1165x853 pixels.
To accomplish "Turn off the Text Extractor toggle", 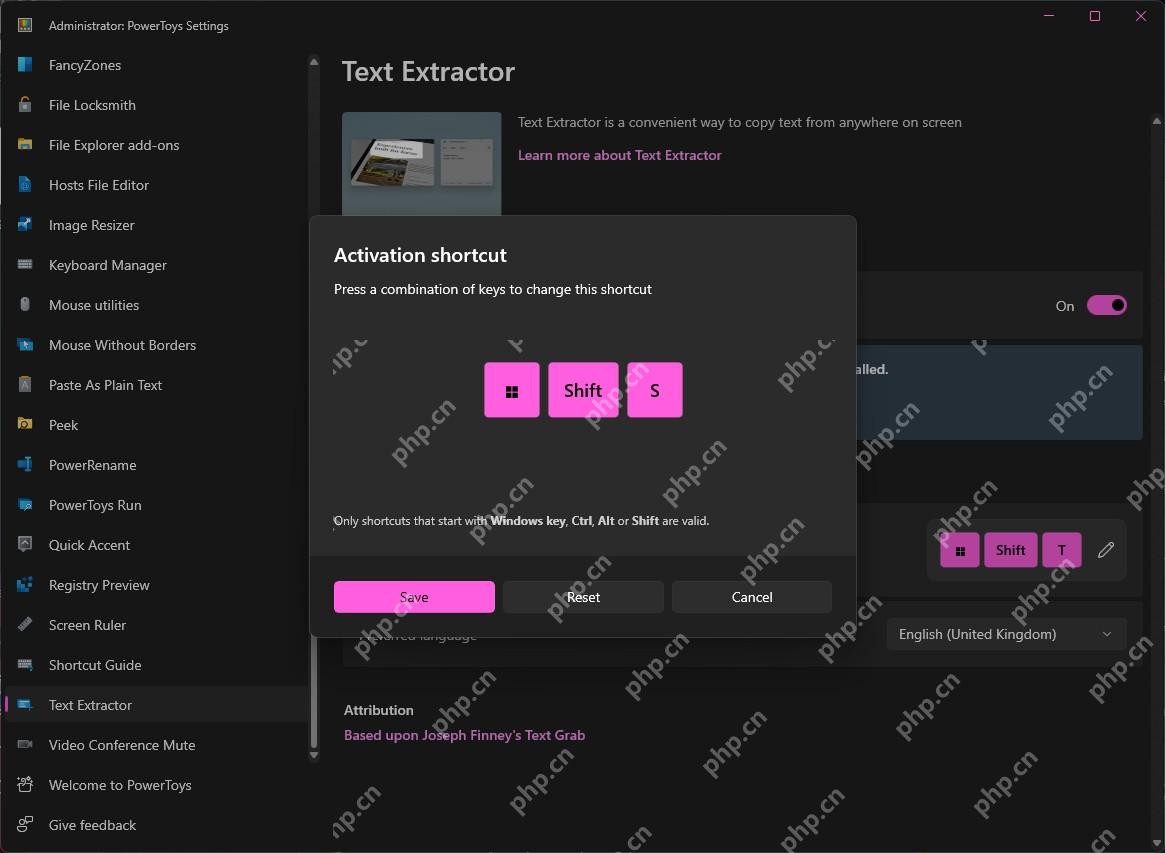I will pos(1106,305).
